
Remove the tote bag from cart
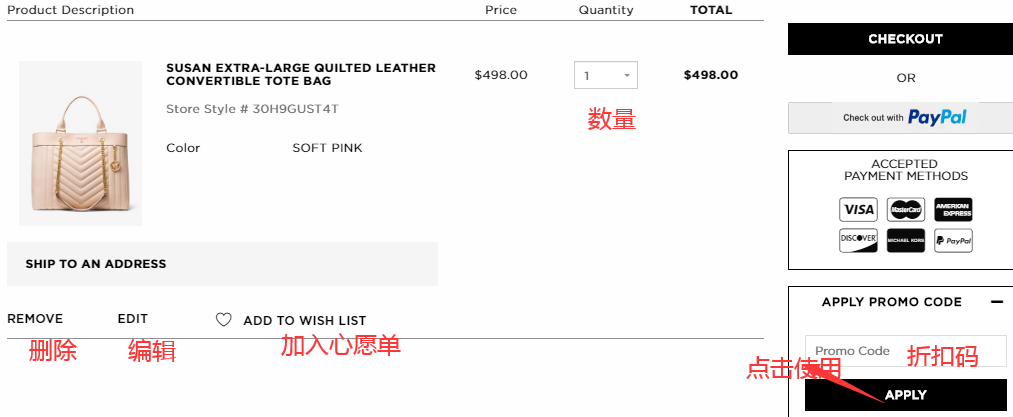click(35, 319)
